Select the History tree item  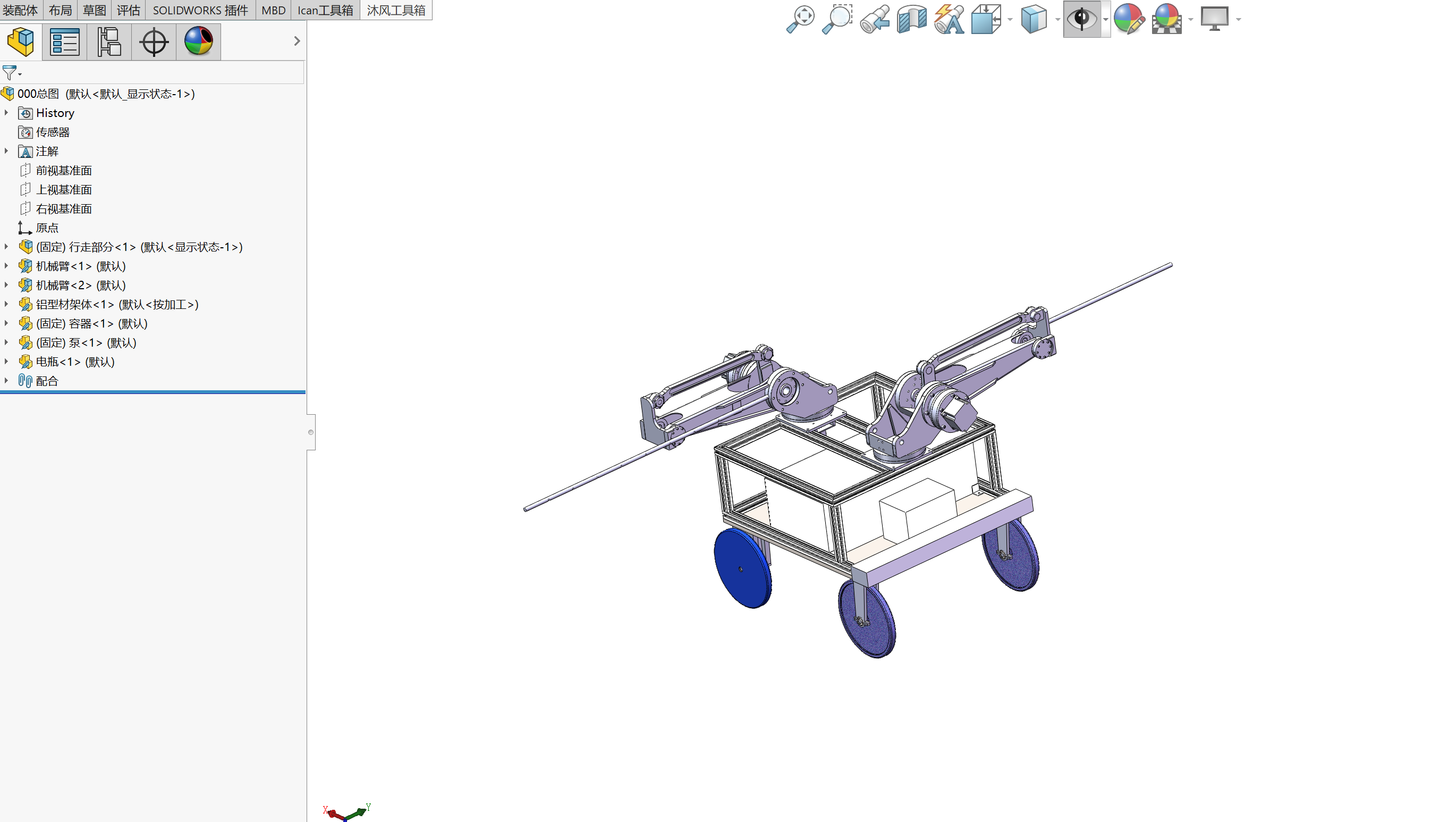pyautogui.click(x=55, y=113)
